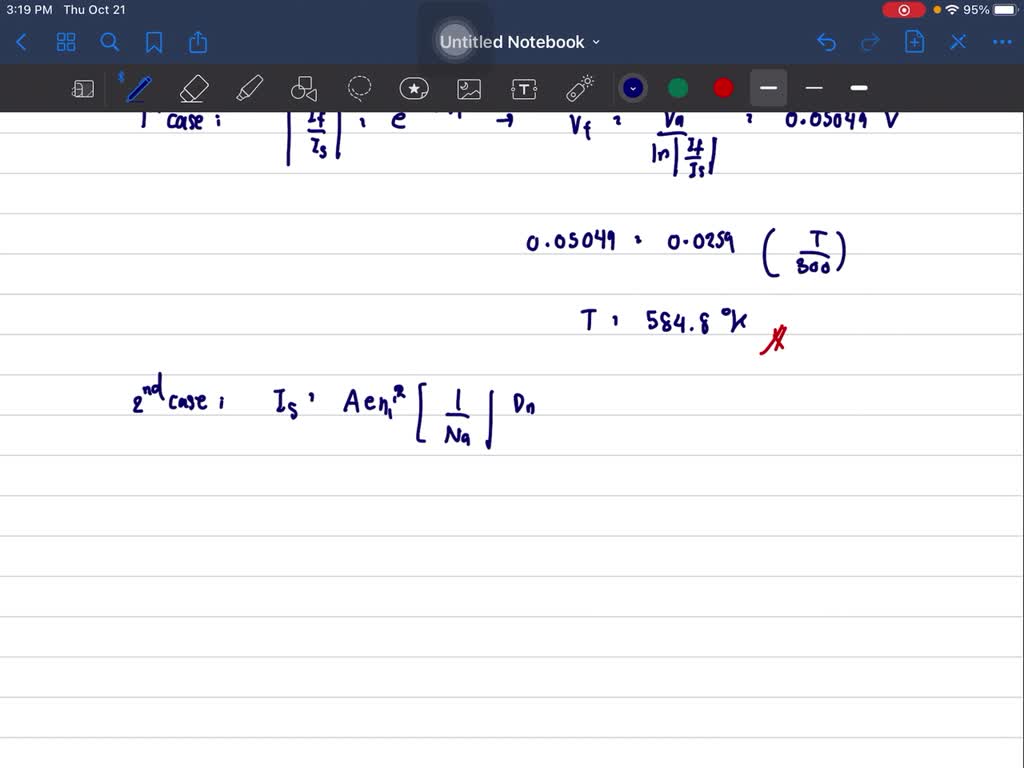Open the Elements sticker tool
Screen dimensions: 1024x768
pos(414,89)
